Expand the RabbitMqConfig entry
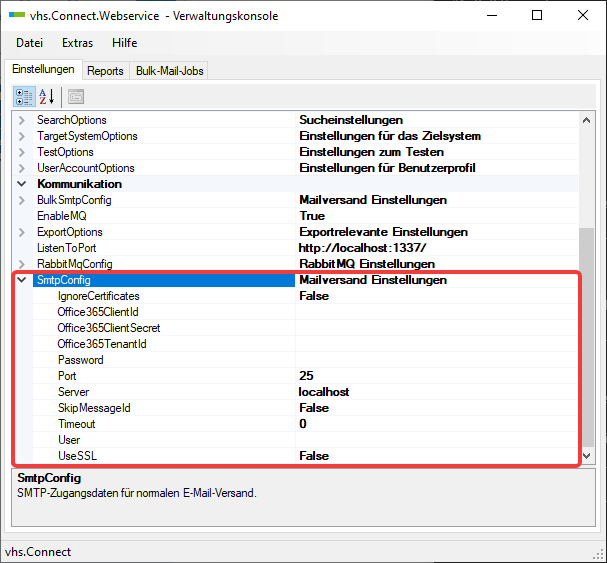 pyautogui.click(x=22, y=264)
